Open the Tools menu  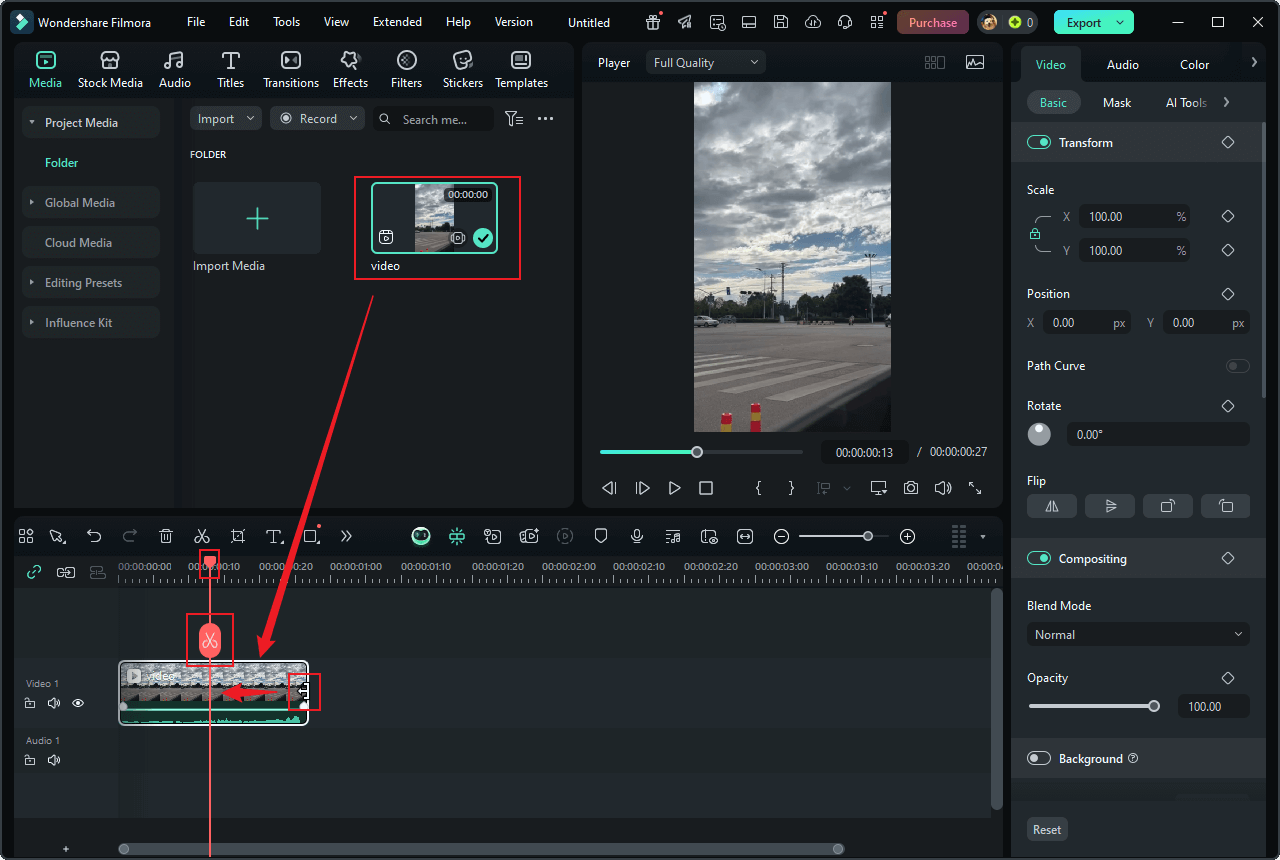pos(286,22)
